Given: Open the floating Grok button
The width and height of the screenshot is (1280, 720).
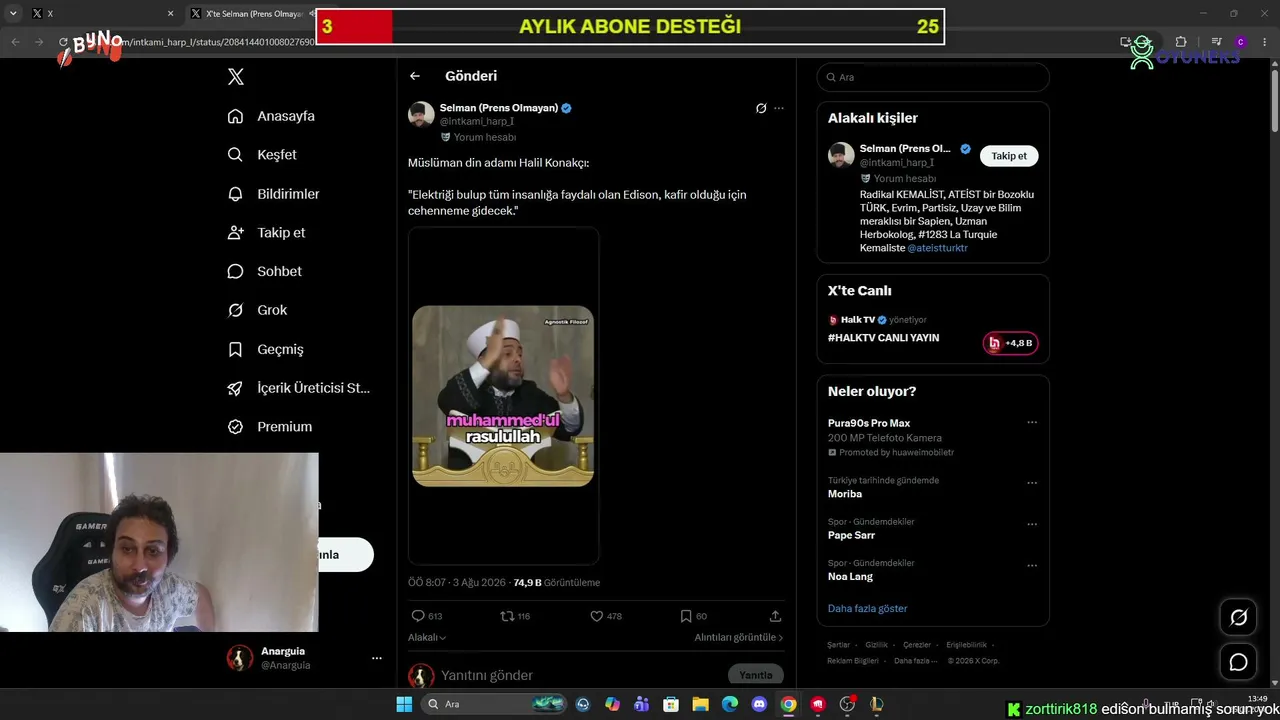Looking at the screenshot, I should [x=1238, y=618].
